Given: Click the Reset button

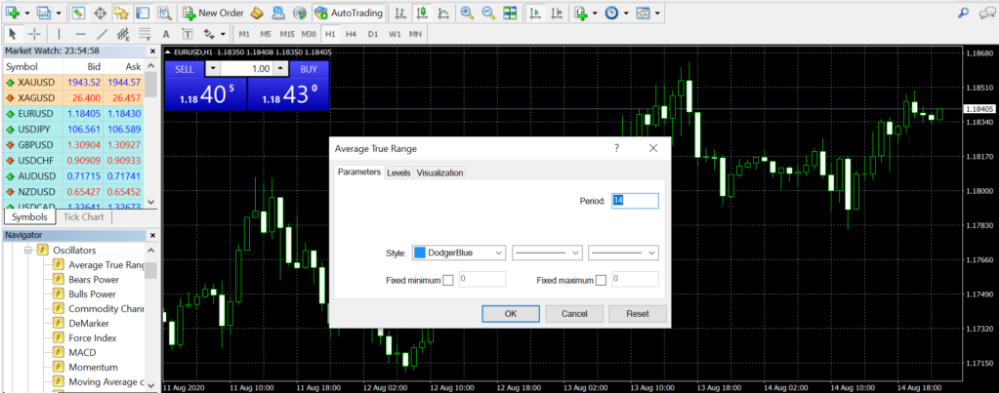Looking at the screenshot, I should 638,313.
